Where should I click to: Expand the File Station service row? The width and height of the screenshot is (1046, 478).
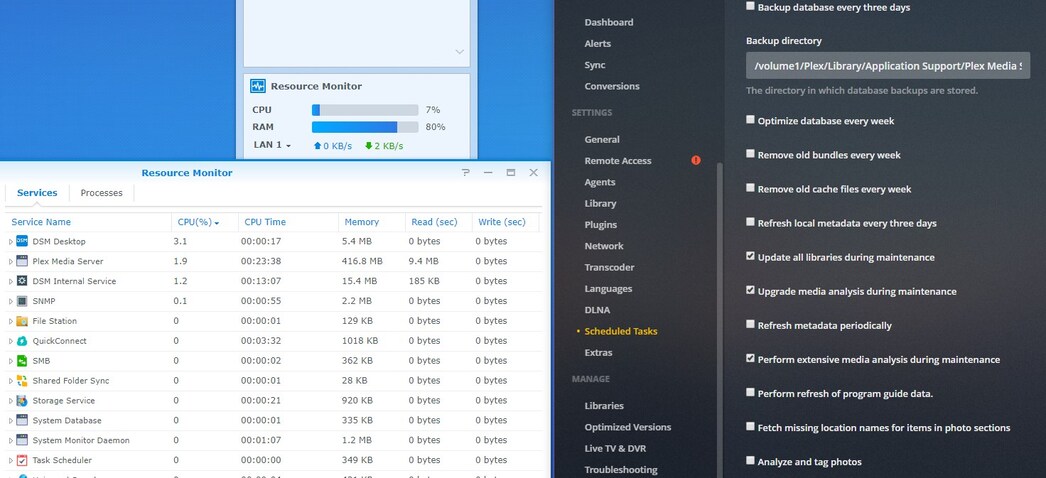(11, 321)
